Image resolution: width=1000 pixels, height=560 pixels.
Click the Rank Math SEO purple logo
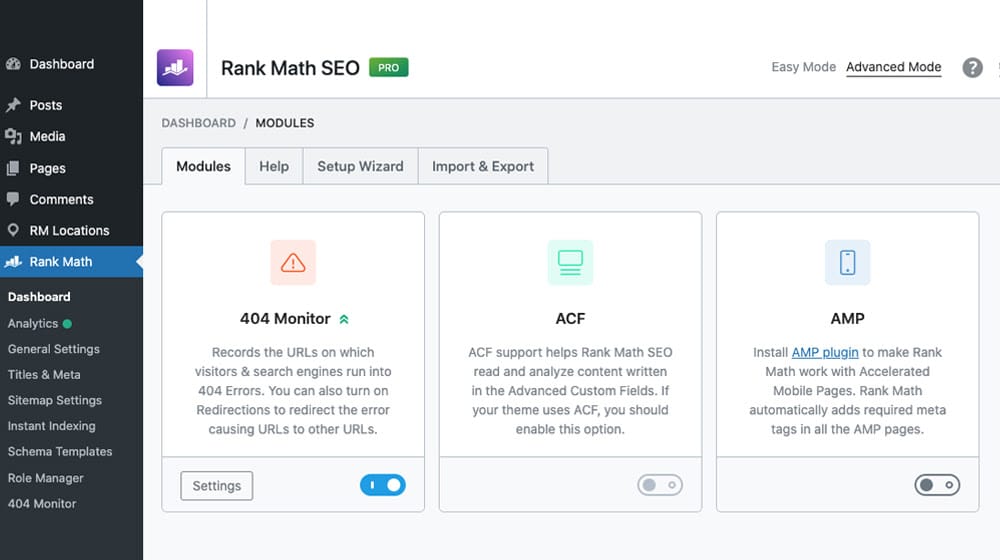175,68
